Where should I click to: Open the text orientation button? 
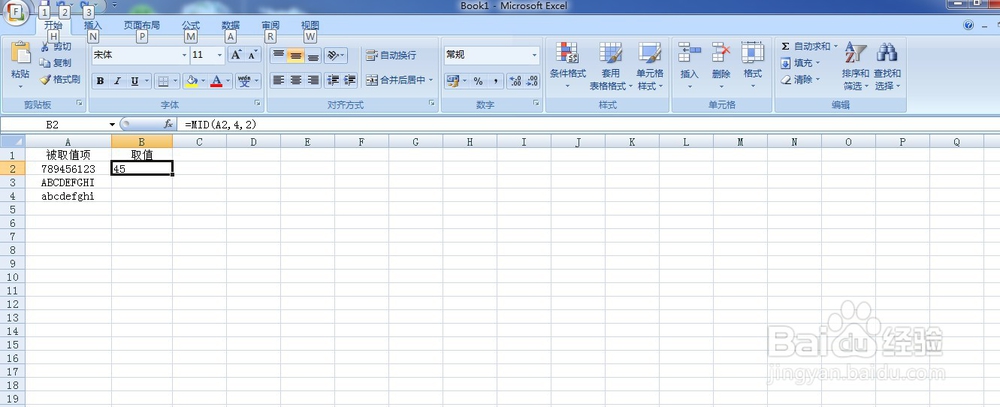click(x=335, y=55)
